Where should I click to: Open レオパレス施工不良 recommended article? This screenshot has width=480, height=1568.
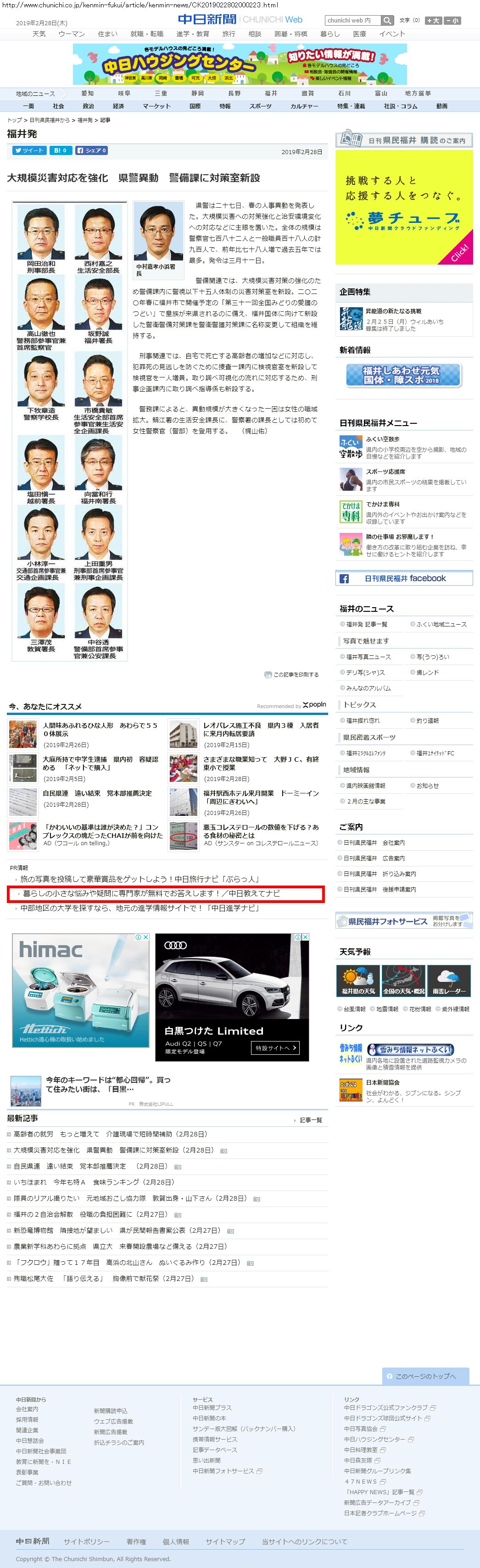261,729
